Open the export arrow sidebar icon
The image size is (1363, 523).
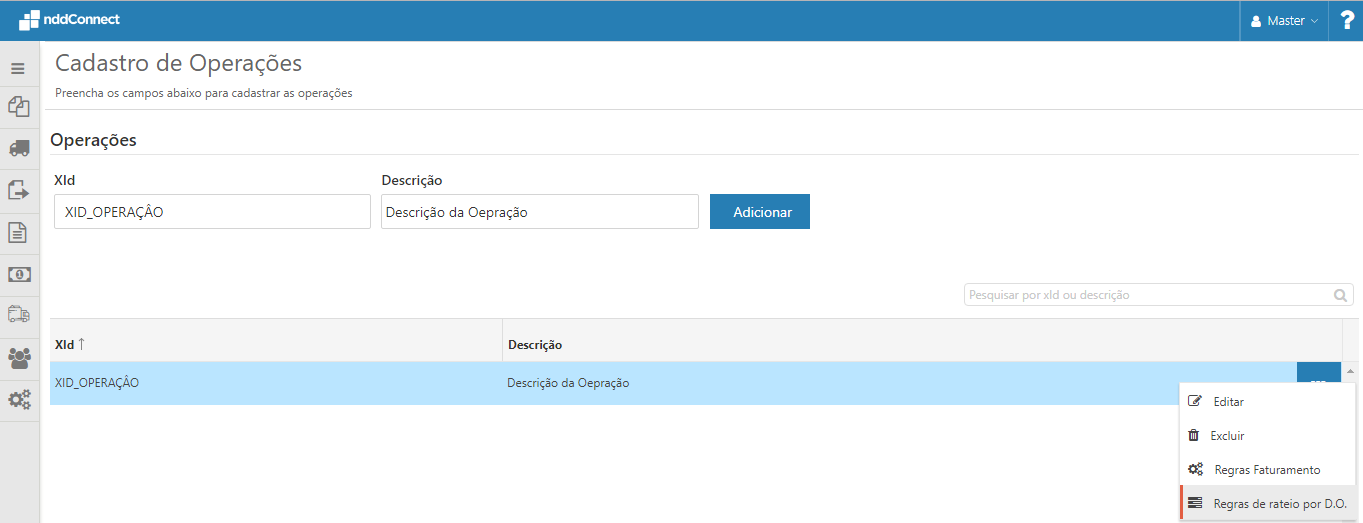point(18,190)
